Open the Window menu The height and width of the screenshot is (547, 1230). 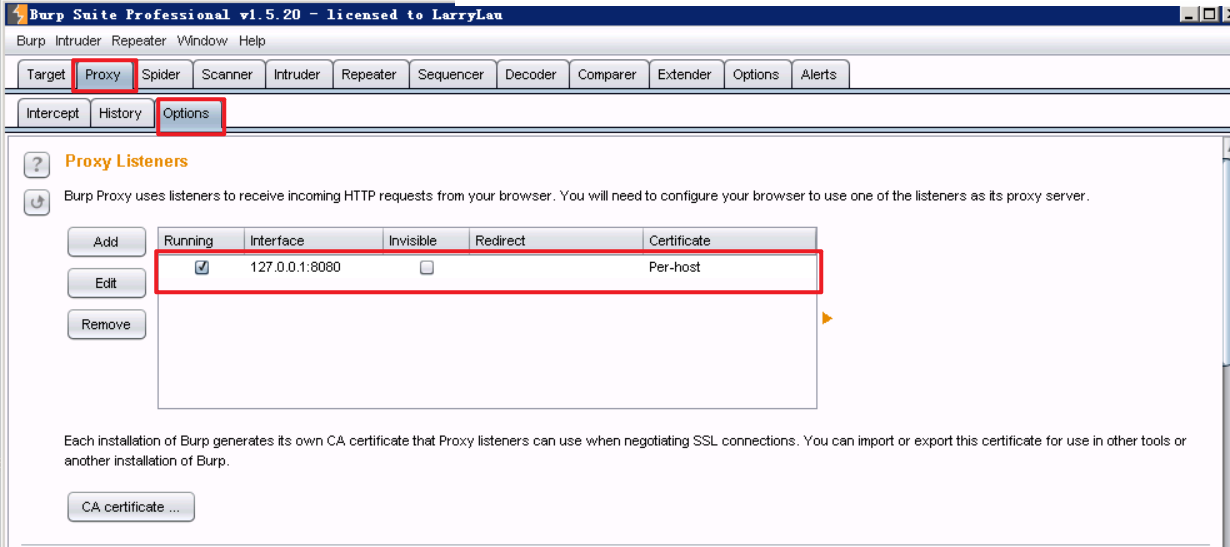coord(202,41)
